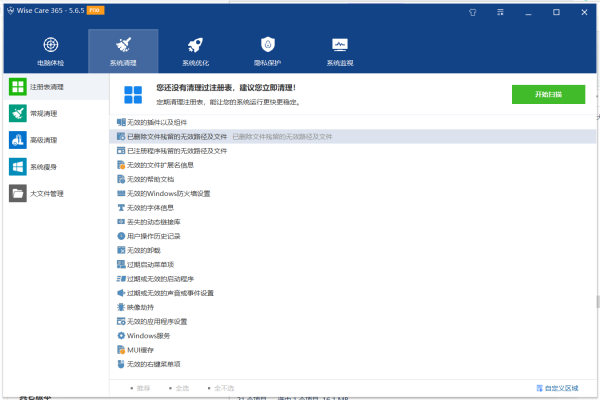The height and width of the screenshot is (400, 600).
Task: Select the Windows服务 item
Action: pos(143,336)
